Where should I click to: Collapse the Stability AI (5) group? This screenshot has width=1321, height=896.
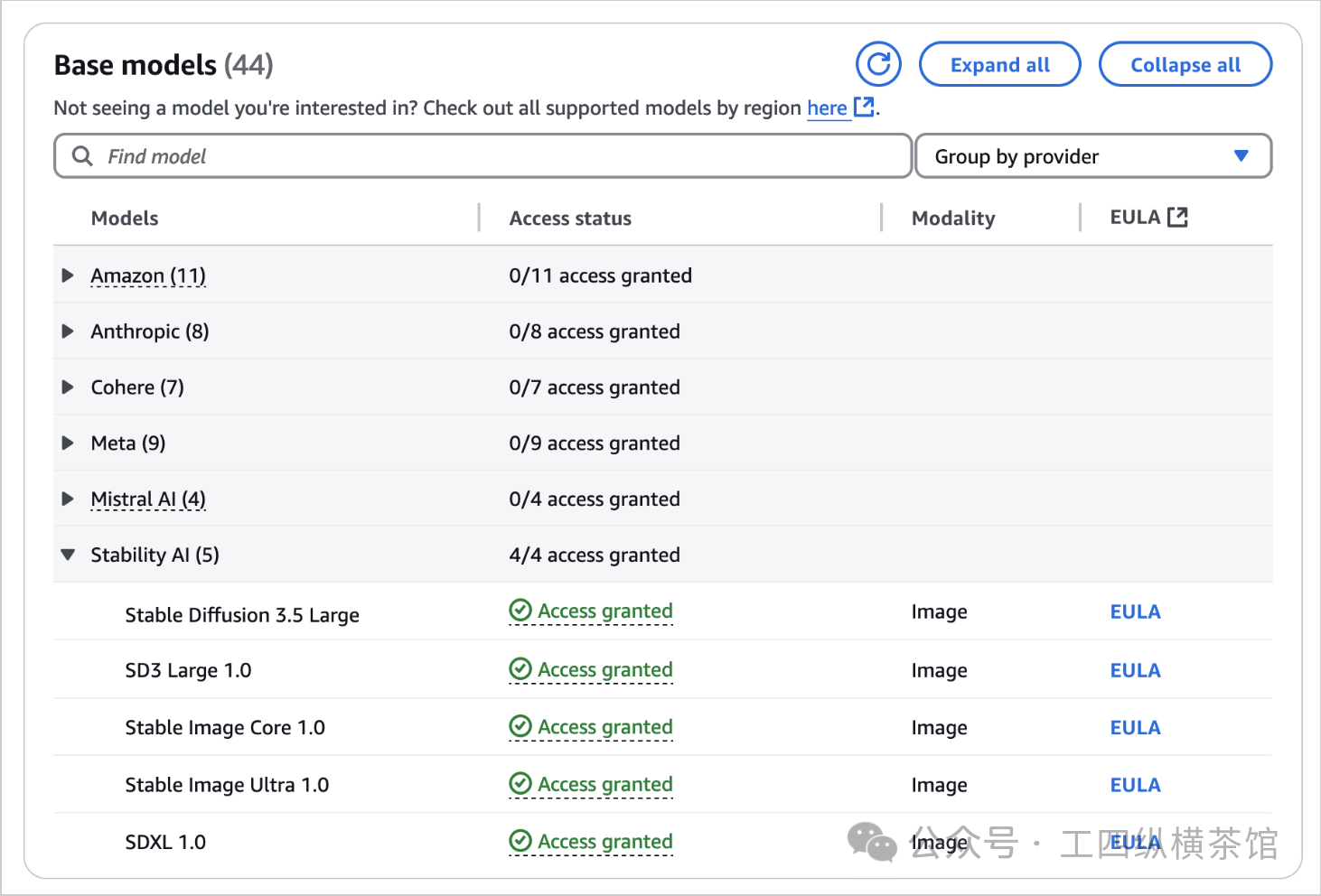pos(68,555)
